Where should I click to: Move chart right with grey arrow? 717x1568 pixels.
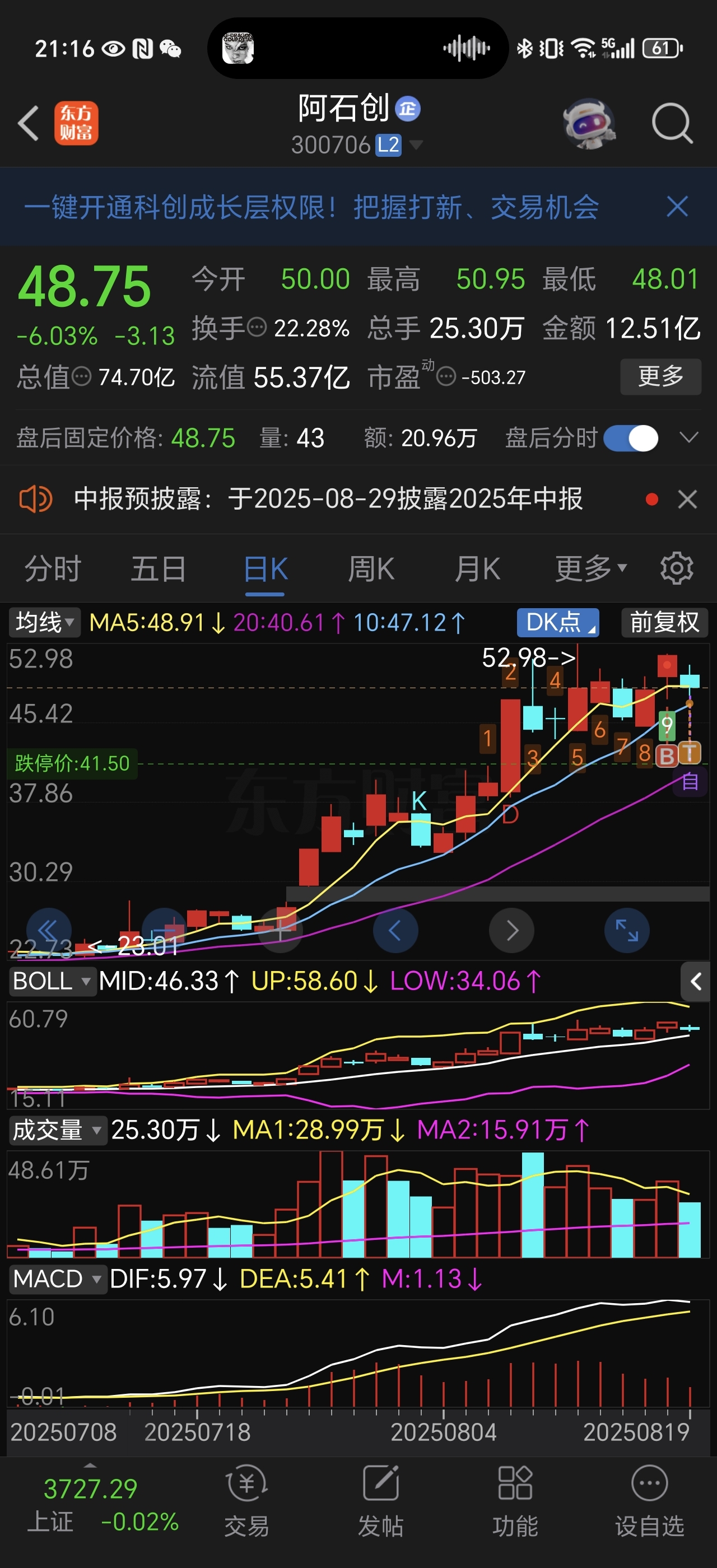[512, 930]
